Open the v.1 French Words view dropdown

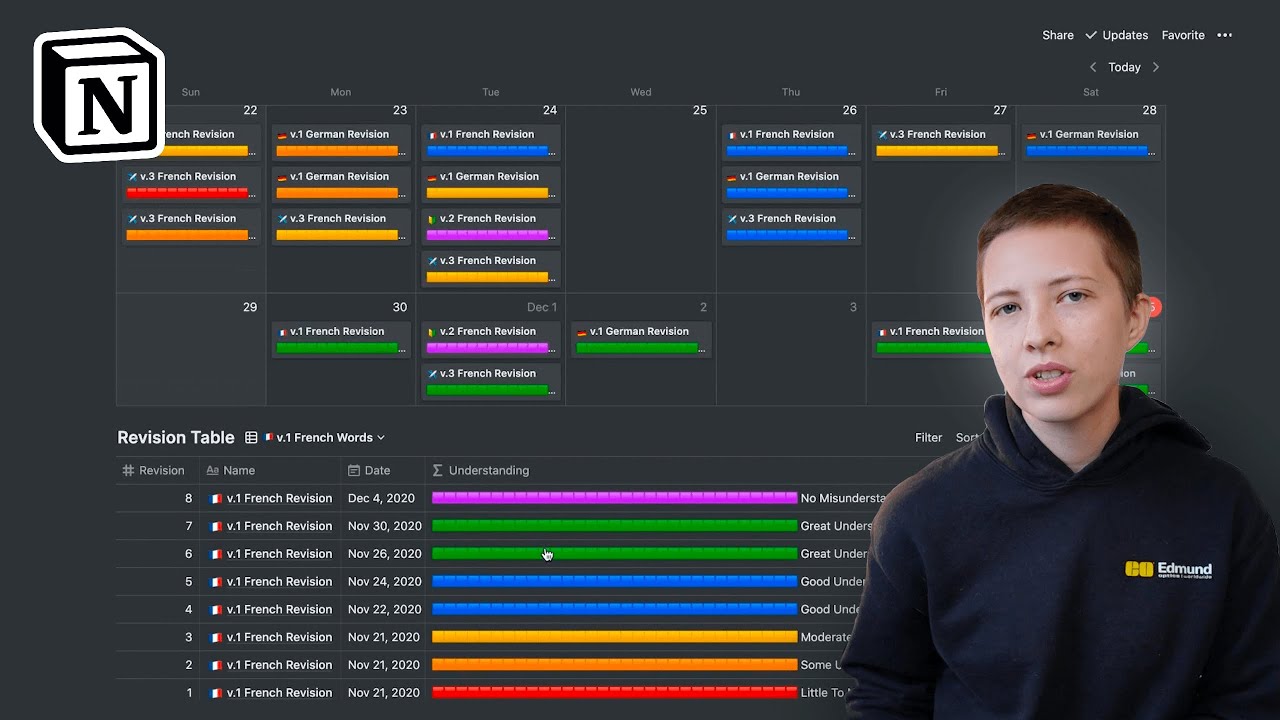[324, 438]
